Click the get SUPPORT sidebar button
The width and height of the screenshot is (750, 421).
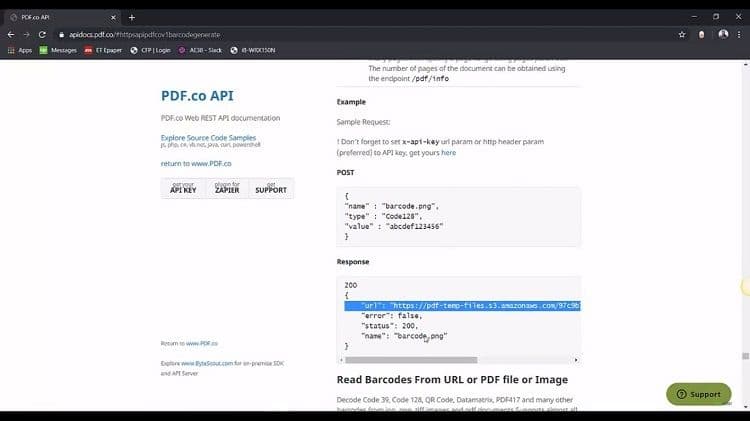pos(270,188)
